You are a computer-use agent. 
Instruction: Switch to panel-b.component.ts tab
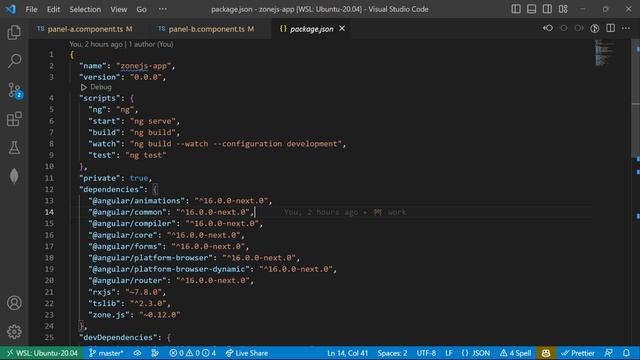pyautogui.click(x=206, y=29)
